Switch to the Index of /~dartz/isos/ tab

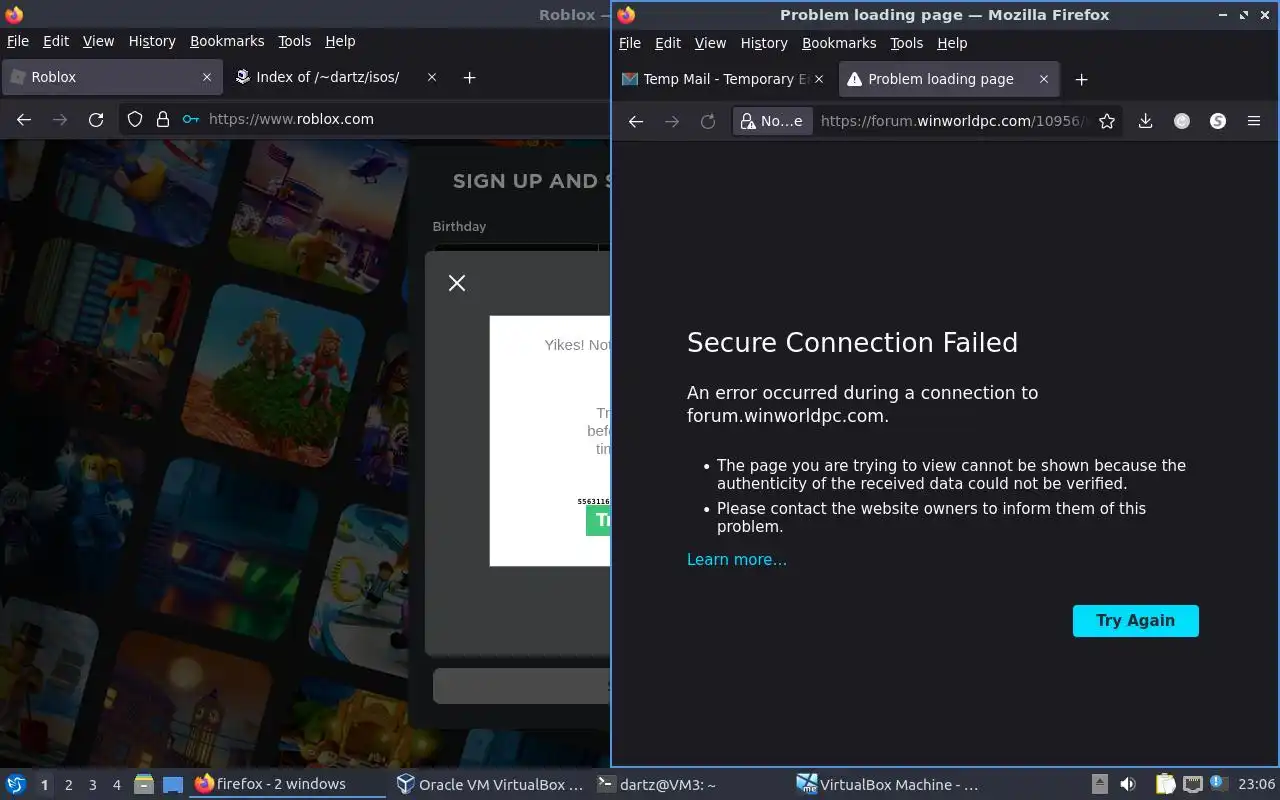click(x=336, y=77)
